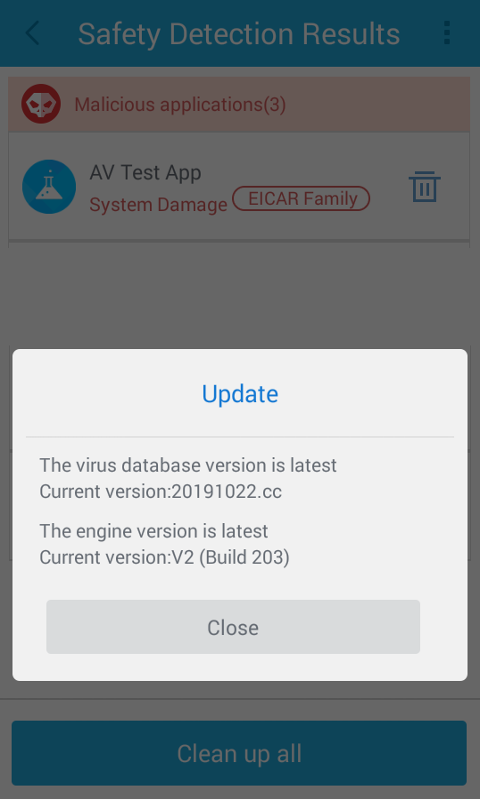Delete AV Test App with trash icon
The width and height of the screenshot is (480, 800).
coord(424,187)
